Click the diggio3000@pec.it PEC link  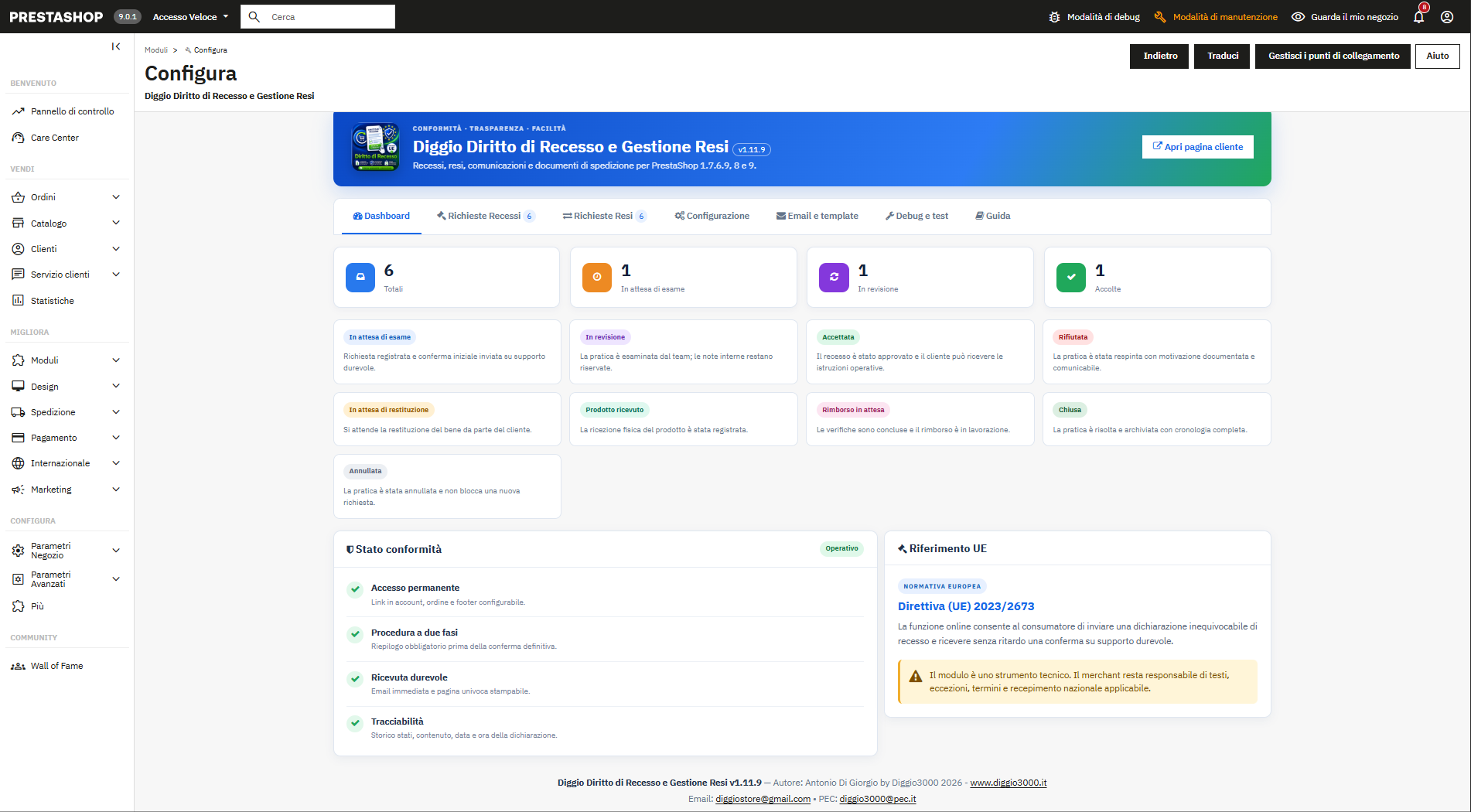tap(878, 799)
